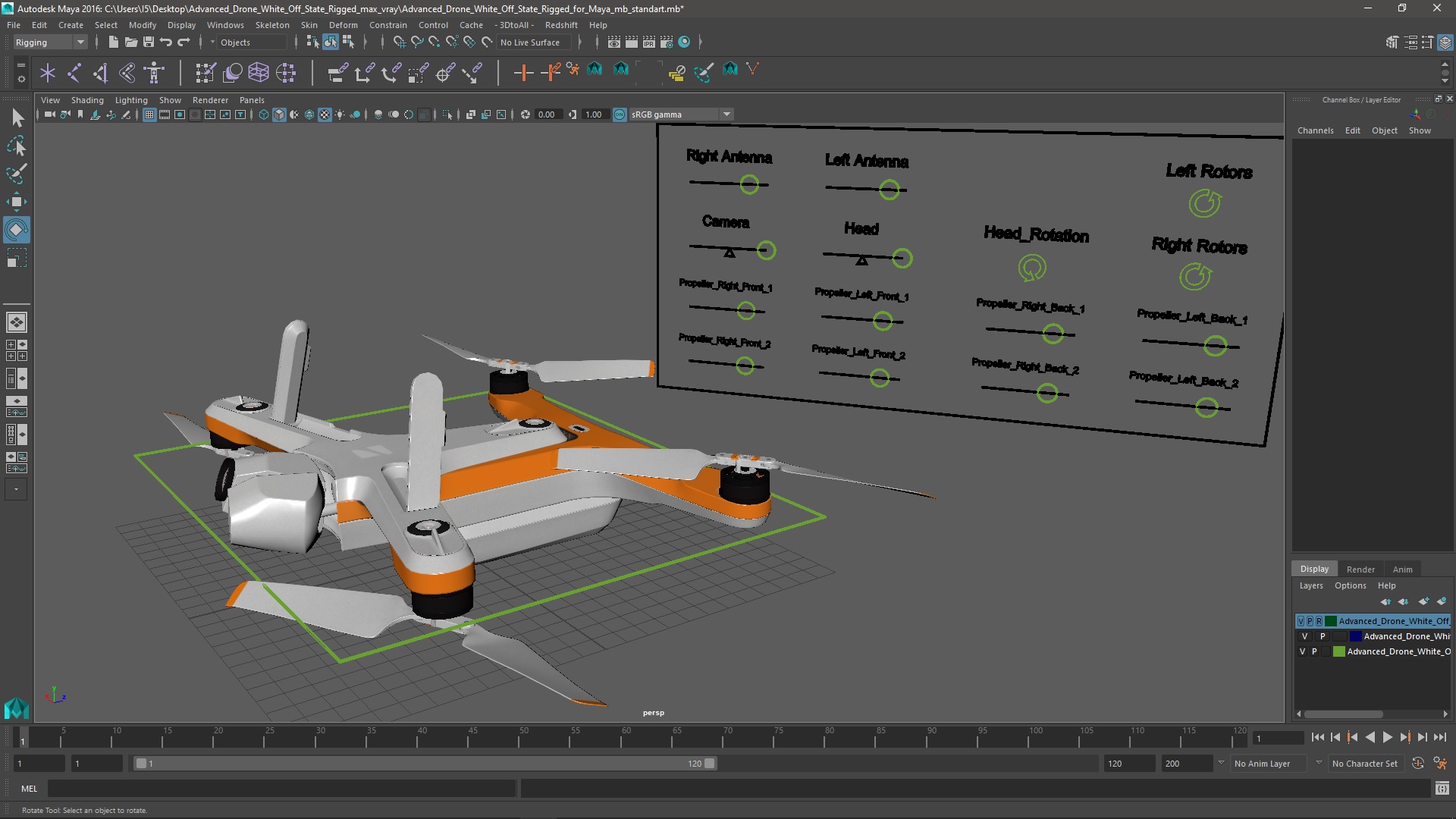This screenshot has height=819, width=1456.
Task: Open the Rigging menu set dropdown
Action: 50,42
